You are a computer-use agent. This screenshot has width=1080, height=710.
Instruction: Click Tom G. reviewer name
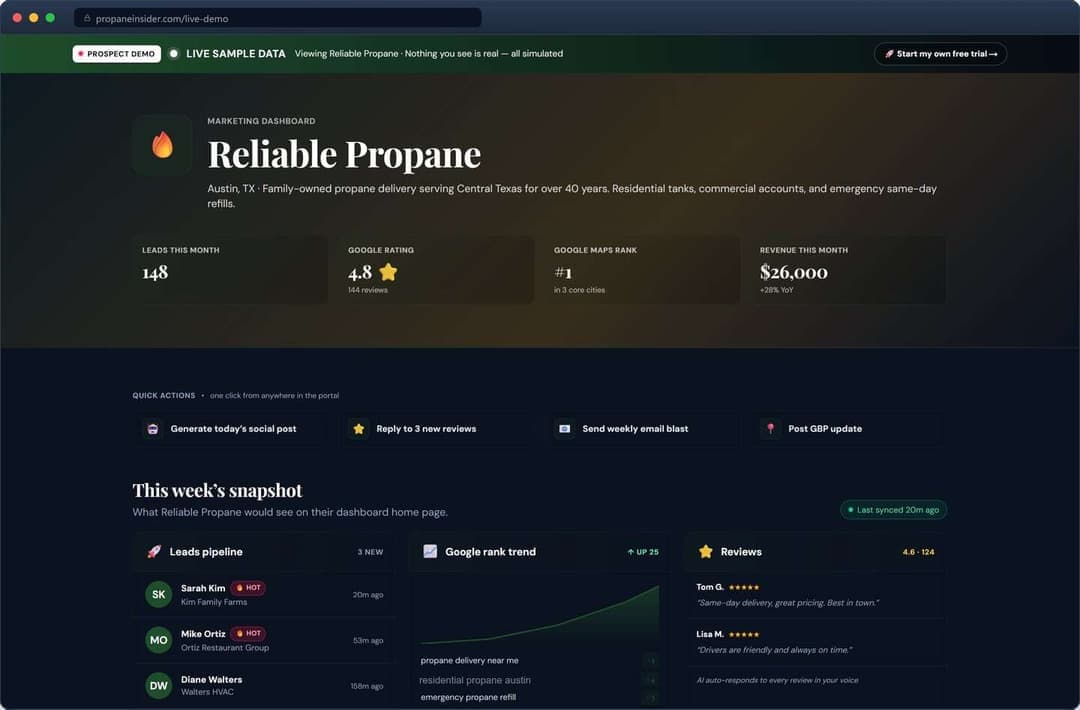[x=709, y=587]
